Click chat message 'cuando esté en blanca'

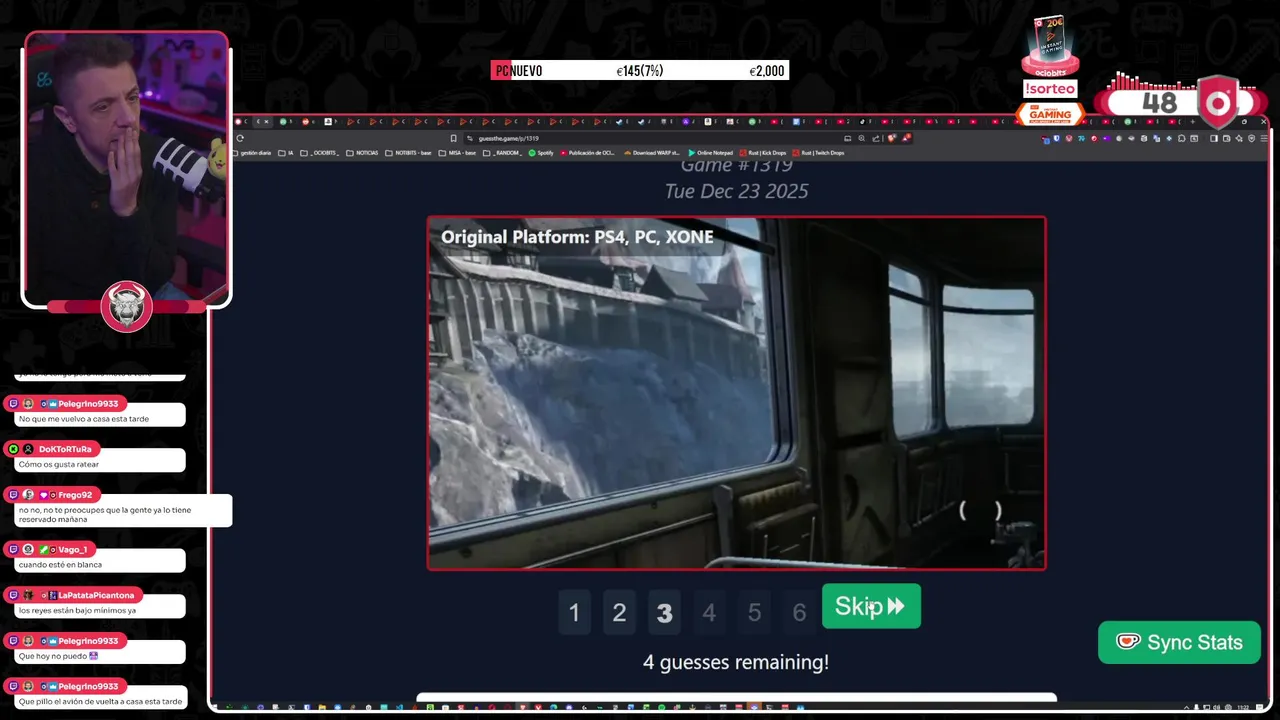tap(60, 564)
